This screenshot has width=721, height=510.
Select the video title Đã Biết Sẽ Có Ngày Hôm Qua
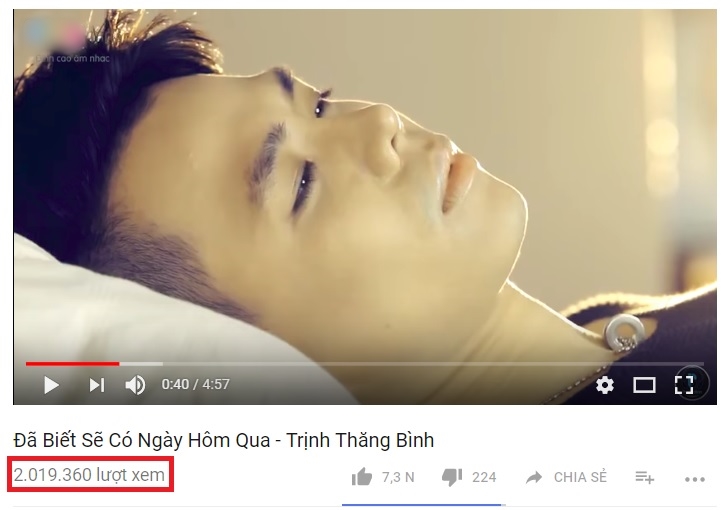(142, 440)
